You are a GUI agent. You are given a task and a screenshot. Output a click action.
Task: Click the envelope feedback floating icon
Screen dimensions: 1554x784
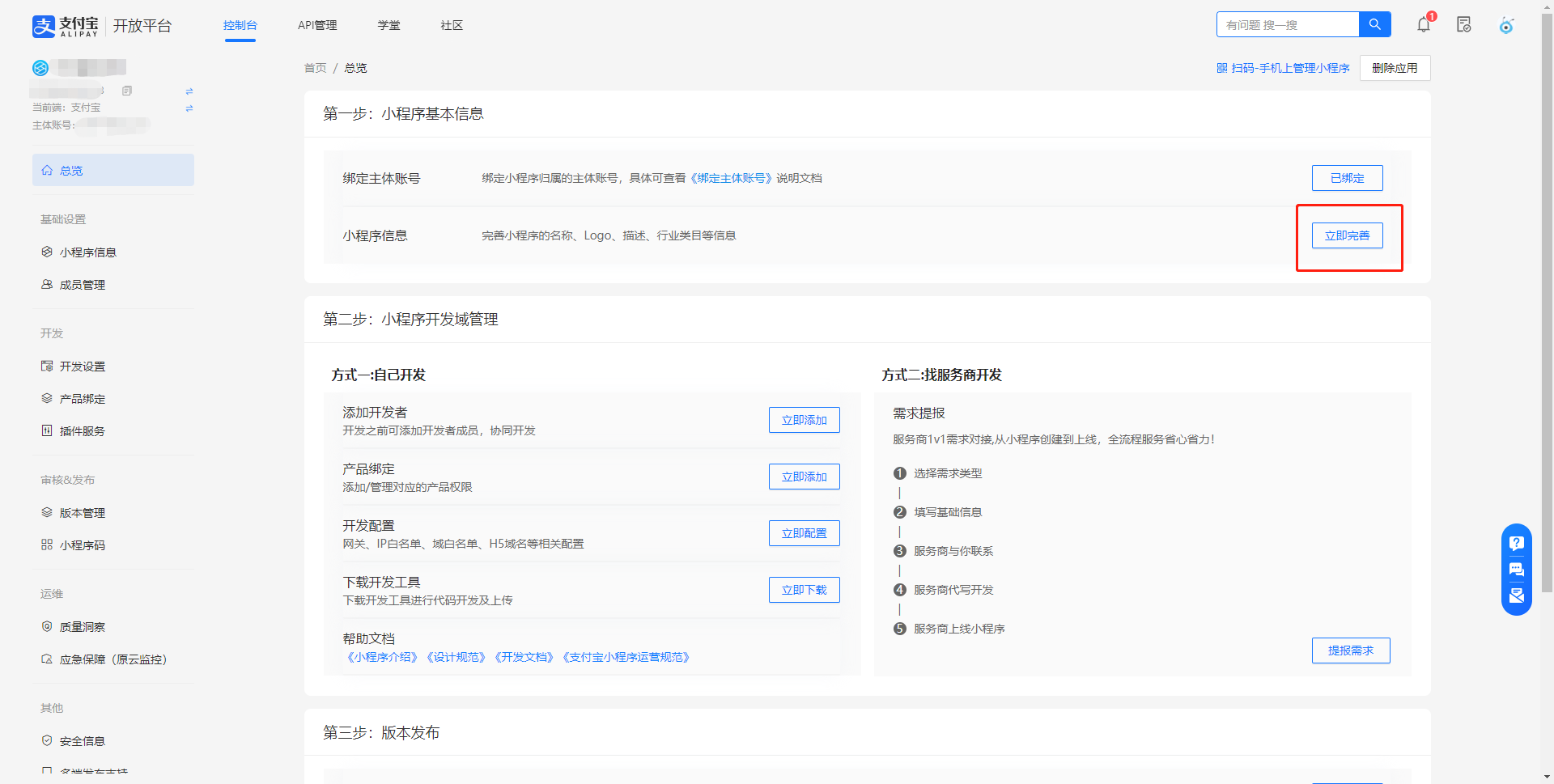coord(1516,595)
